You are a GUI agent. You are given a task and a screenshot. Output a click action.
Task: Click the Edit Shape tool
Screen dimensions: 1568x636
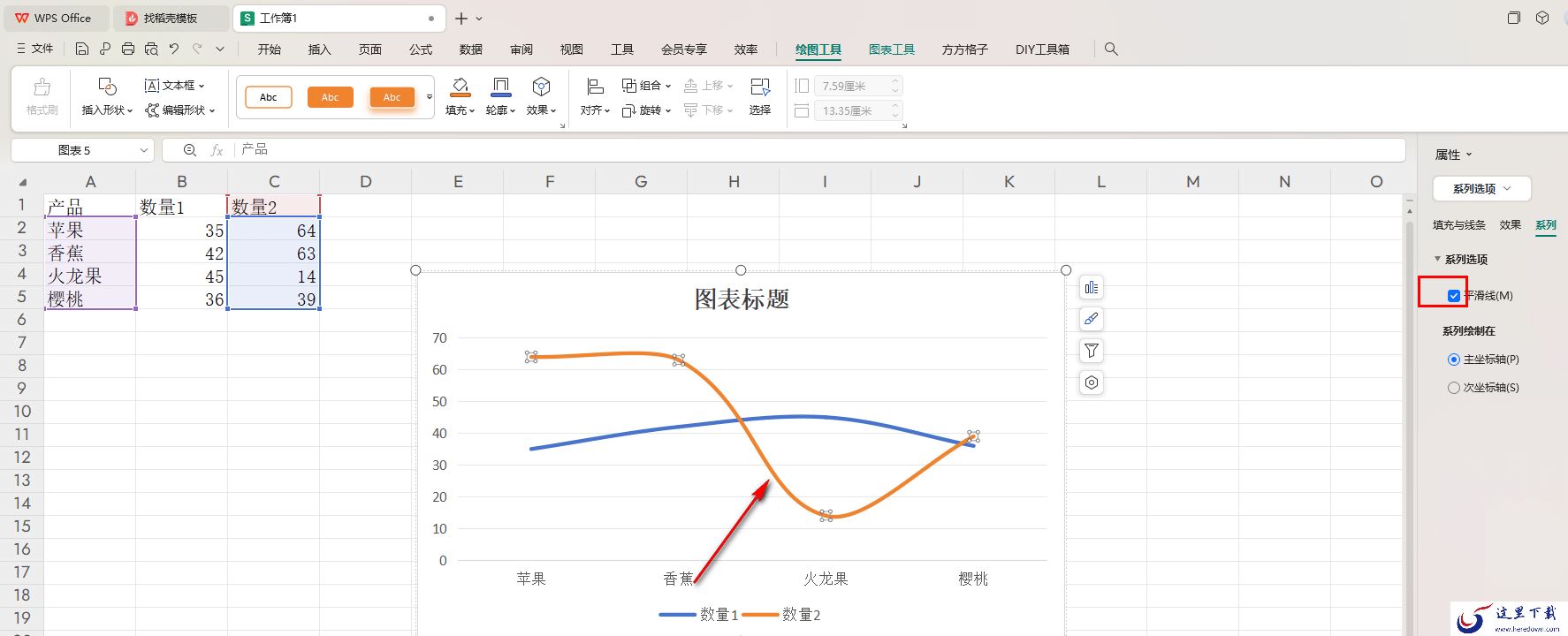(180, 110)
